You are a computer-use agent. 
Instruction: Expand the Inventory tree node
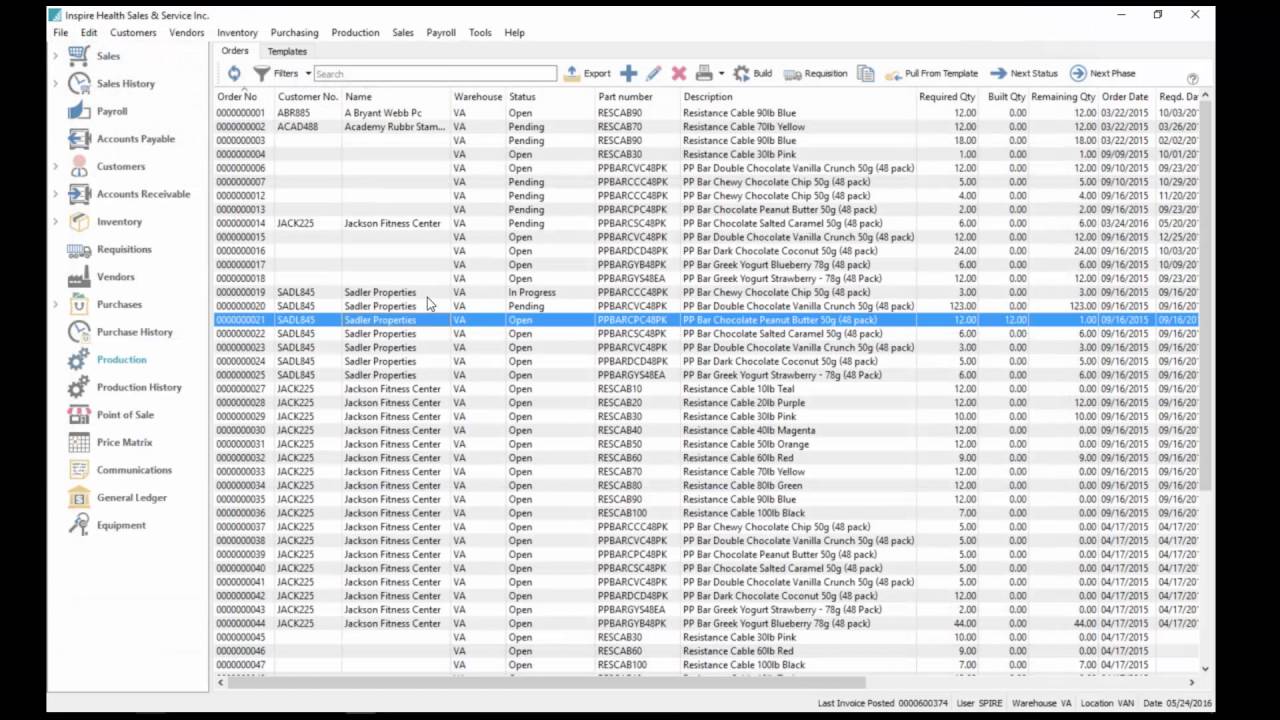tap(55, 222)
